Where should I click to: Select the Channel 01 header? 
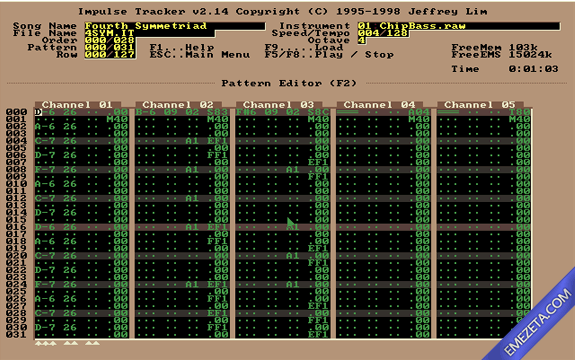click(77, 105)
